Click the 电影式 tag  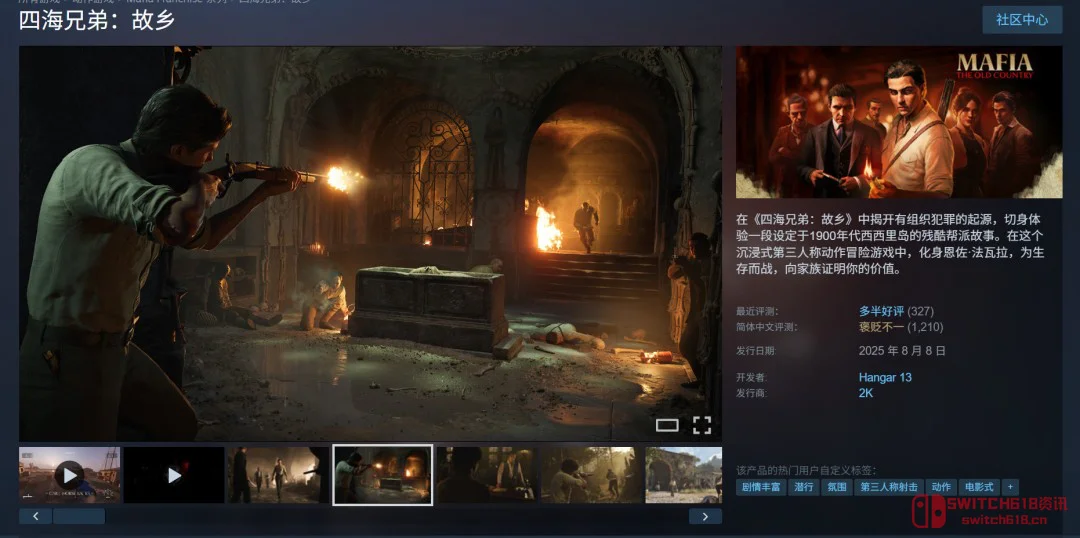coord(979,487)
